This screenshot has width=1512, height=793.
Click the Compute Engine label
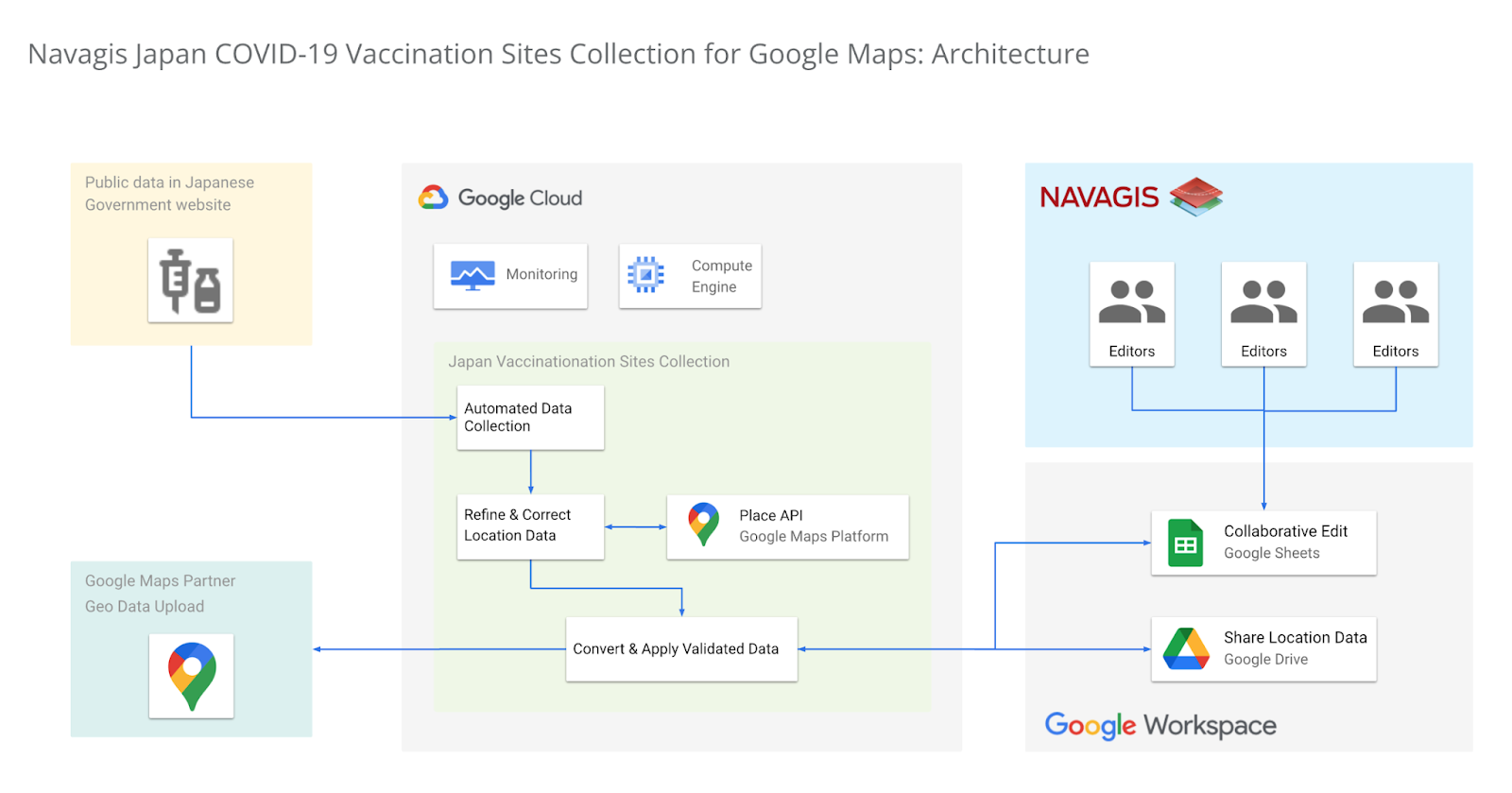pyautogui.click(x=722, y=276)
